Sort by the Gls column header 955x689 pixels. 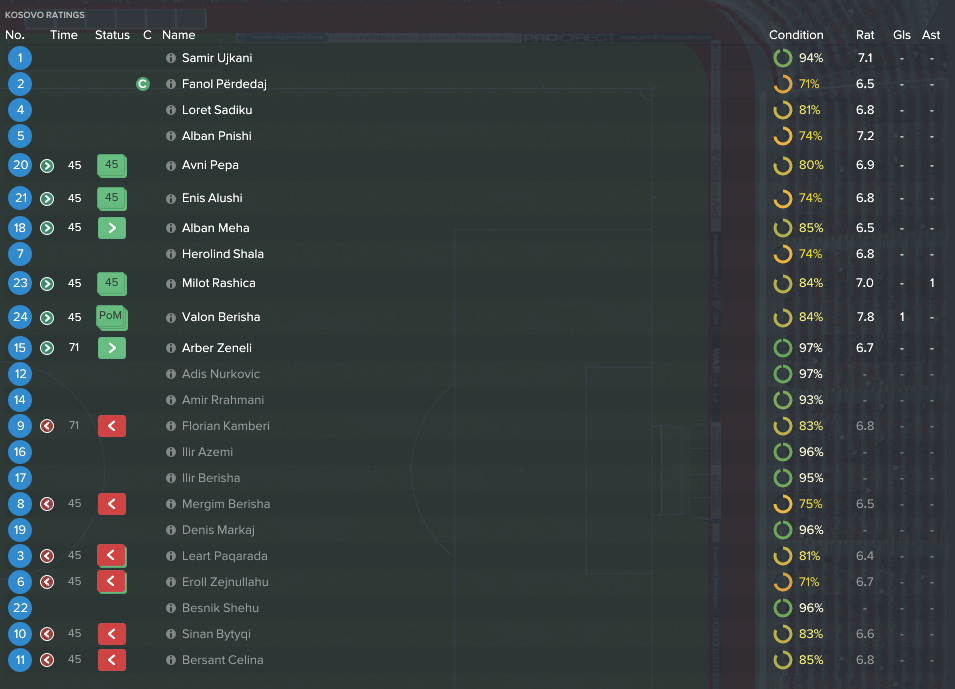pos(902,35)
